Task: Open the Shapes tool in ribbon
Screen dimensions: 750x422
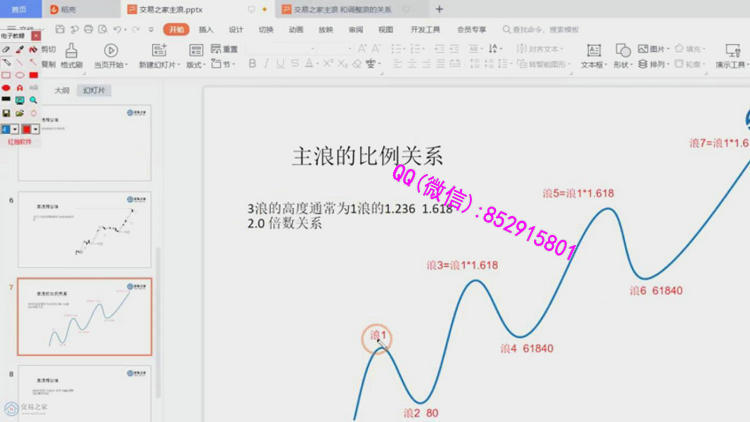Action: click(622, 51)
